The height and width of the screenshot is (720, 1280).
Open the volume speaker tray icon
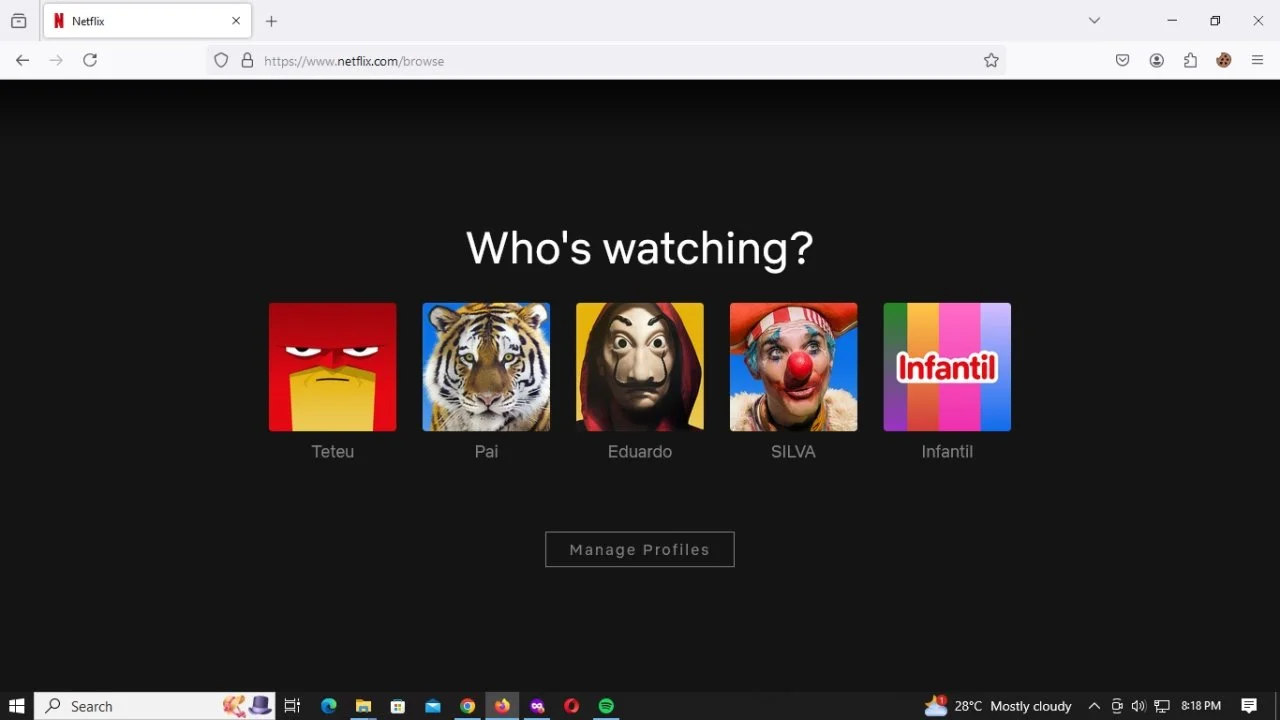click(1139, 706)
